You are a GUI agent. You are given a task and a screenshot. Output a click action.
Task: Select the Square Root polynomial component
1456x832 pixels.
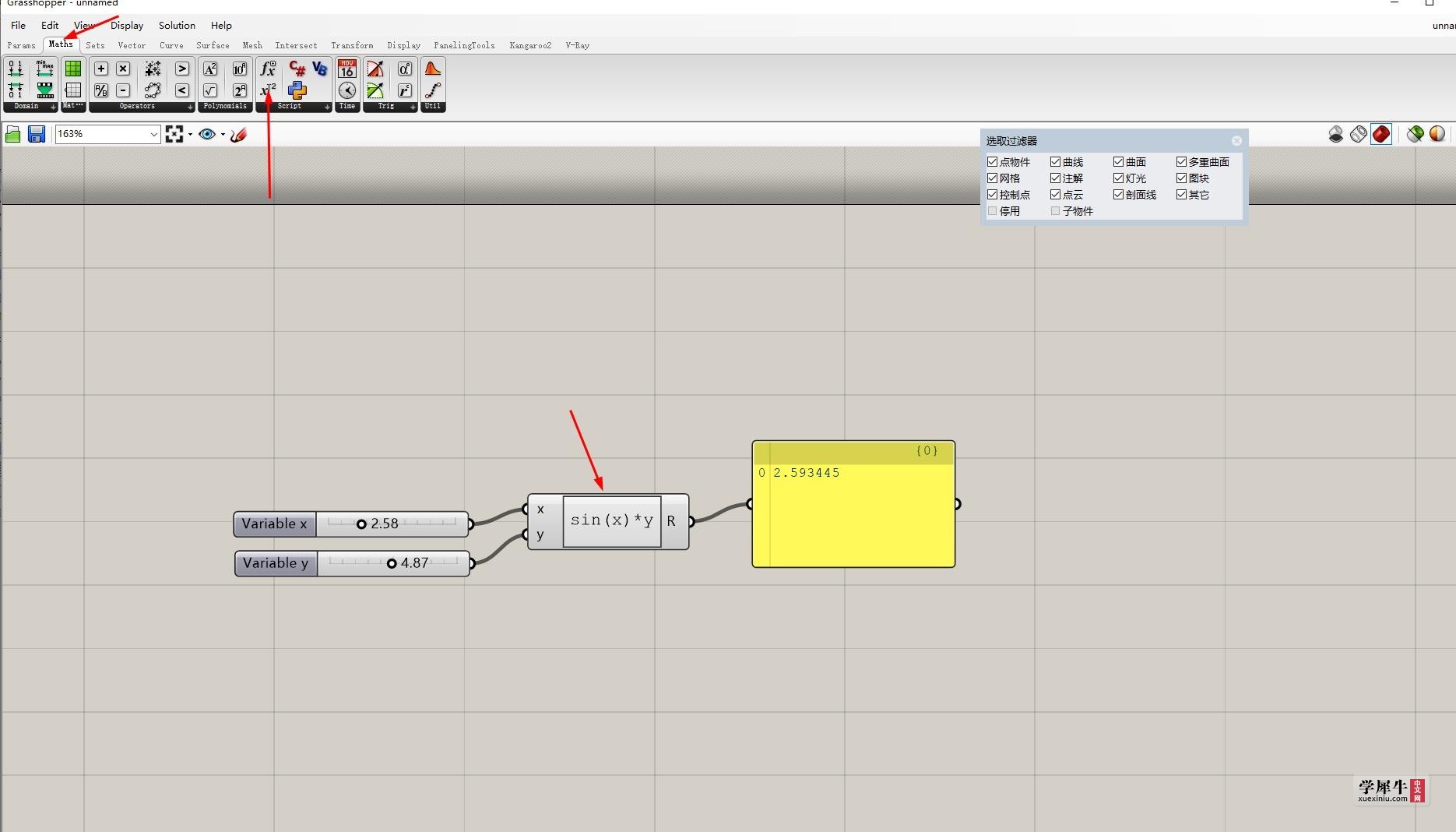(x=210, y=90)
